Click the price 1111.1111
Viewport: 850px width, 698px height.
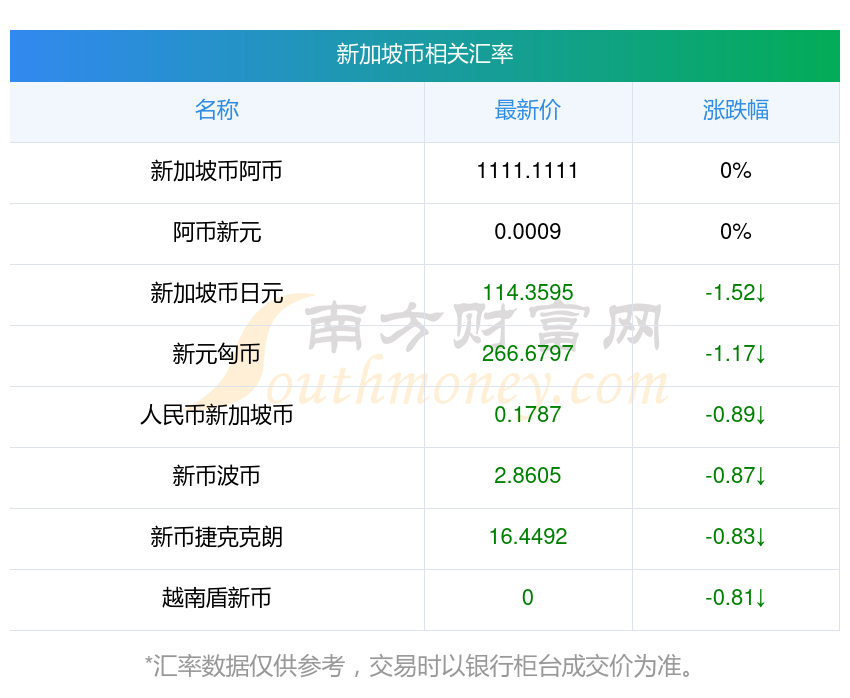[527, 171]
